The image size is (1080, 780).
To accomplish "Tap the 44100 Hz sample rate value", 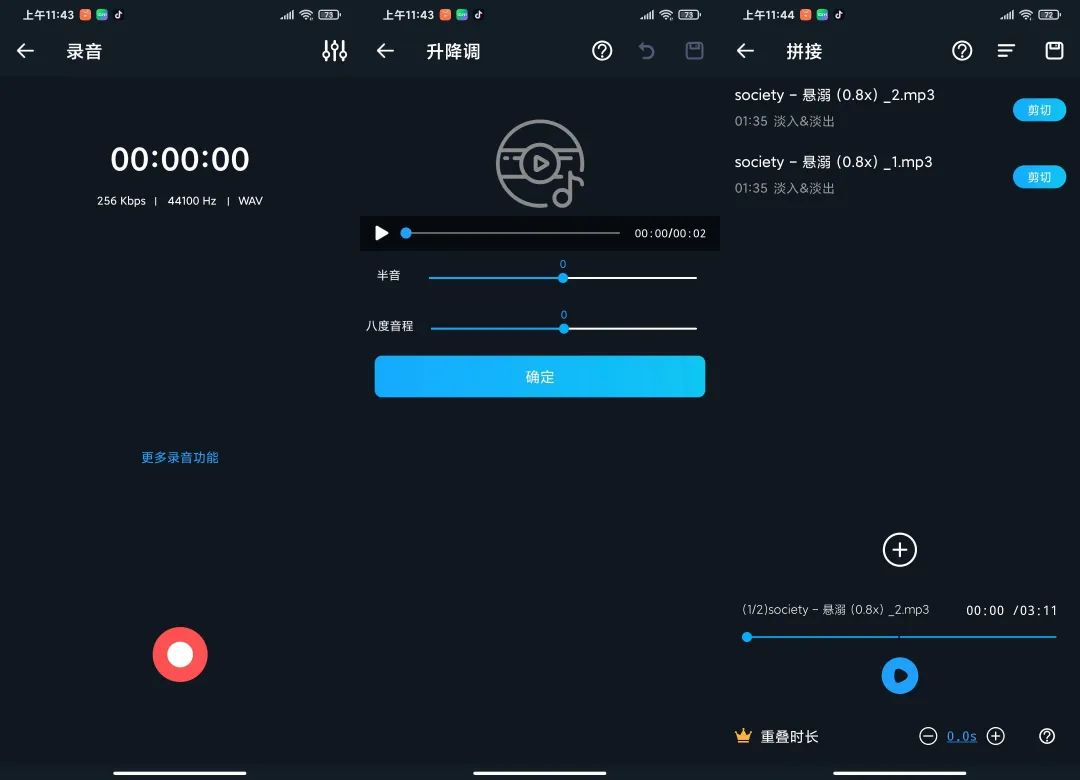I will 192,201.
